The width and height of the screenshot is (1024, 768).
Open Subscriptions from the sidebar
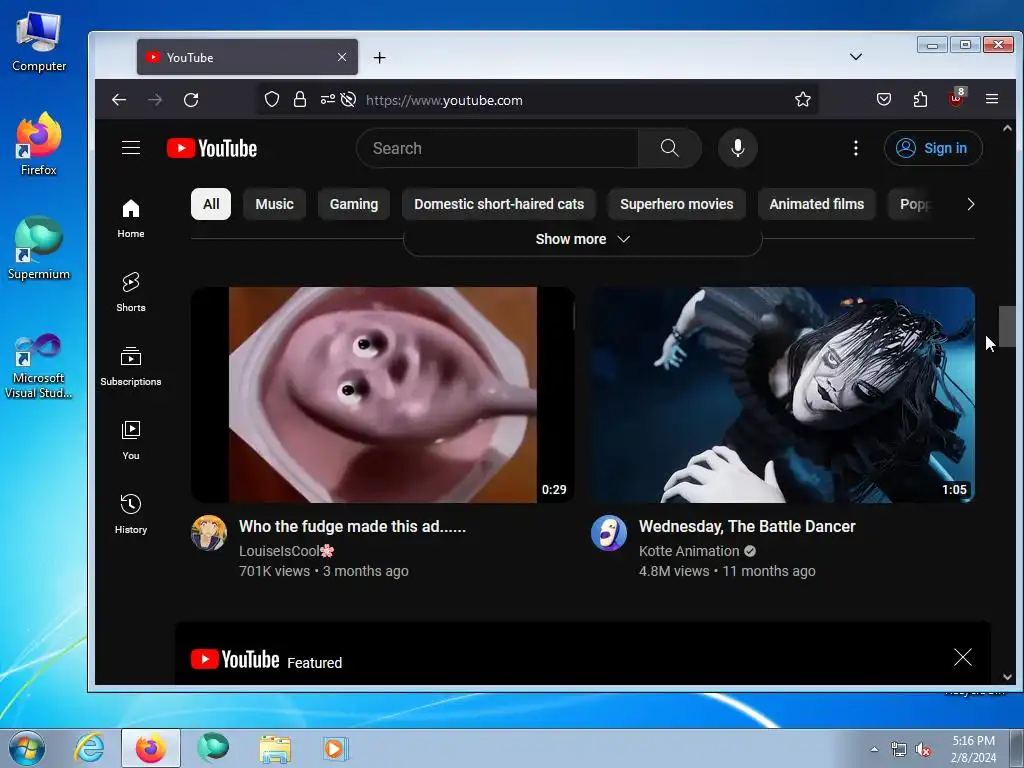131,366
